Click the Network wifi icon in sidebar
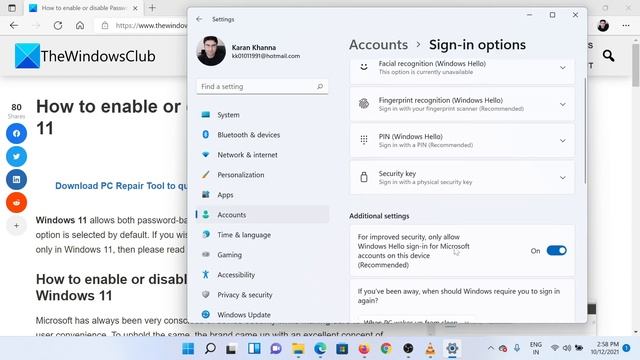Image resolution: width=640 pixels, height=360 pixels. pos(206,155)
